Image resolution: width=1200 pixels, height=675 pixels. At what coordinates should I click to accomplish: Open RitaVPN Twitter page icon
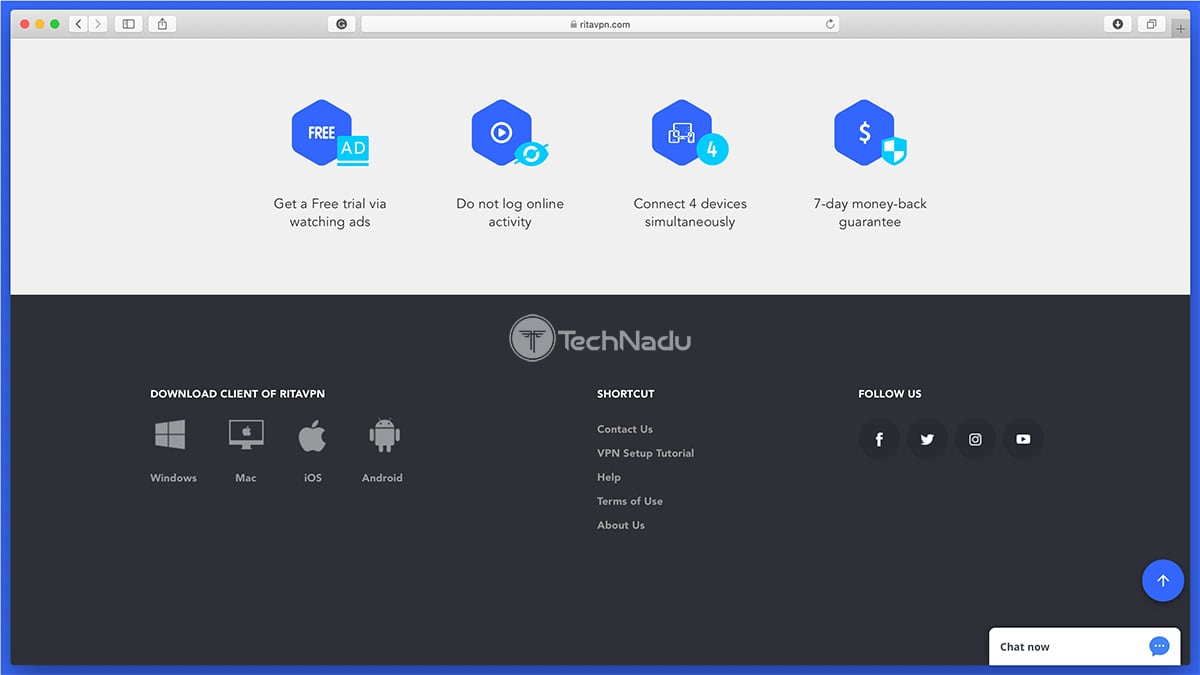click(927, 439)
